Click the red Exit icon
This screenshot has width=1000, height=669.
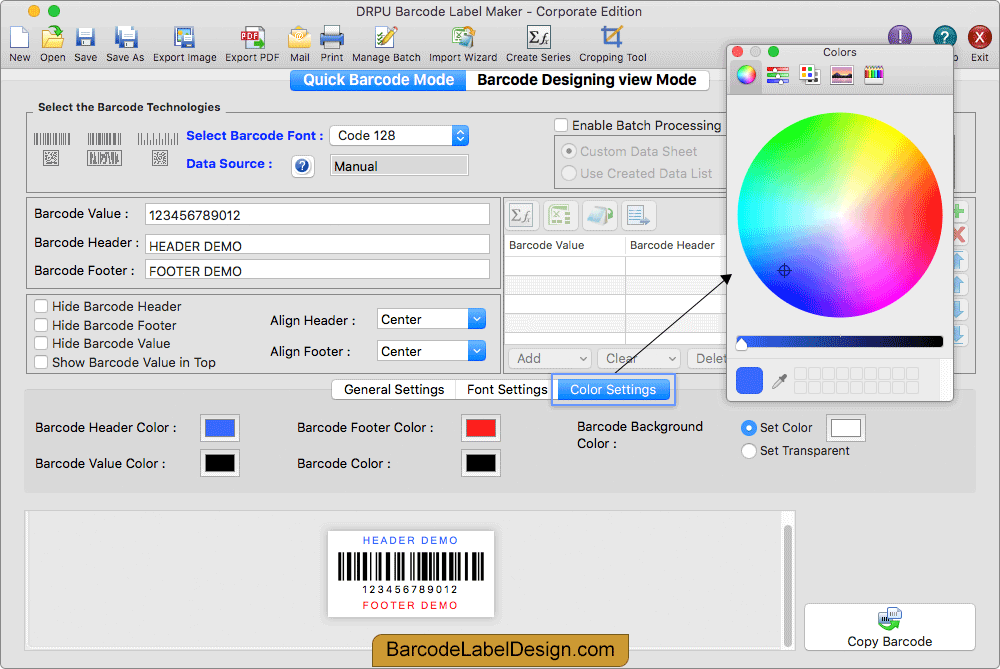pos(979,38)
